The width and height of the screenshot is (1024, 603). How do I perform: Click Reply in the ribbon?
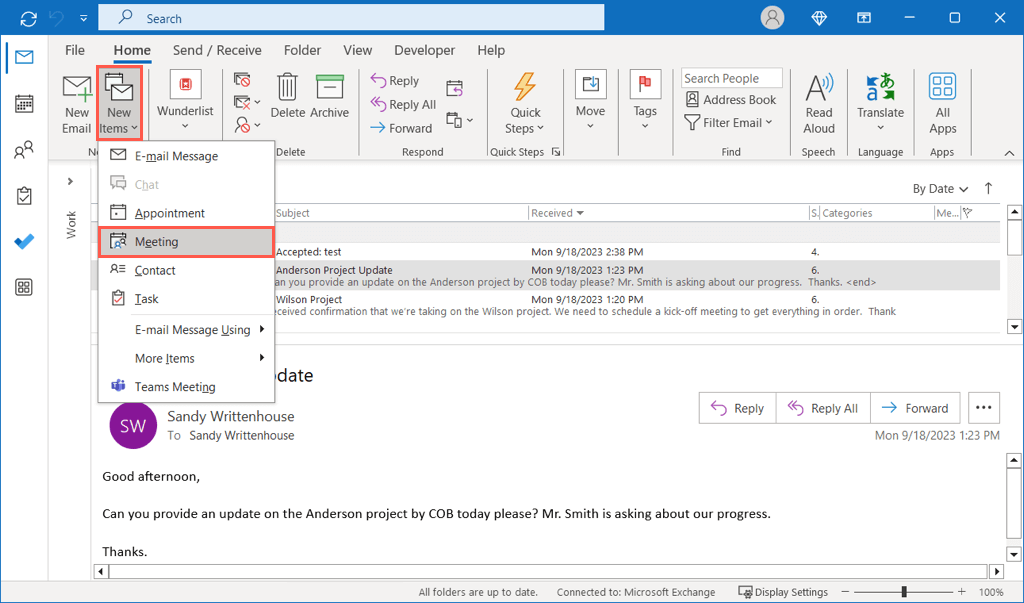point(395,80)
